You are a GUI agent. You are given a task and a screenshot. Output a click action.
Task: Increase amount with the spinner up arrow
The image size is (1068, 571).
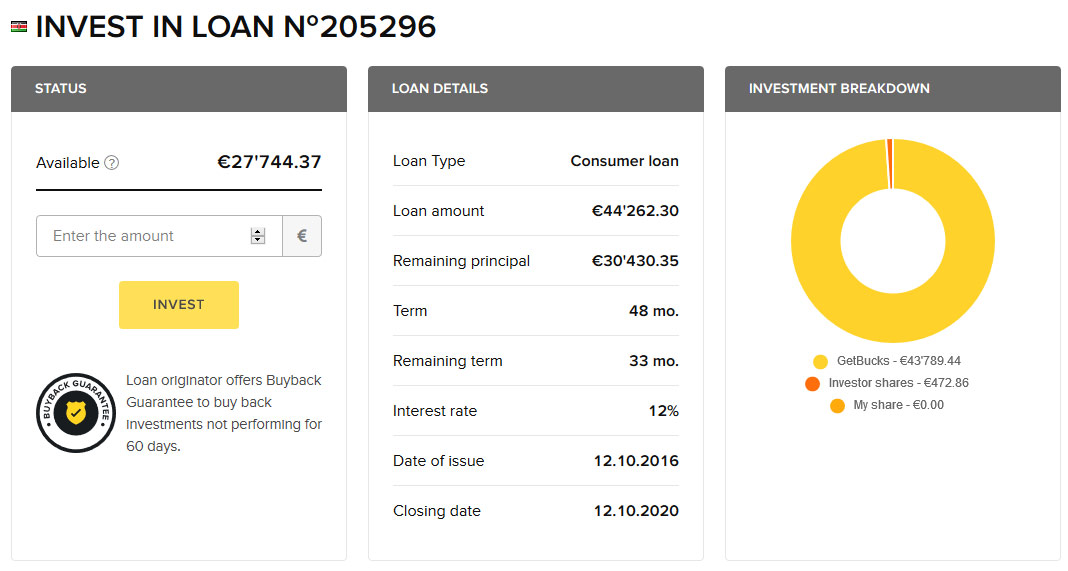pos(258,232)
